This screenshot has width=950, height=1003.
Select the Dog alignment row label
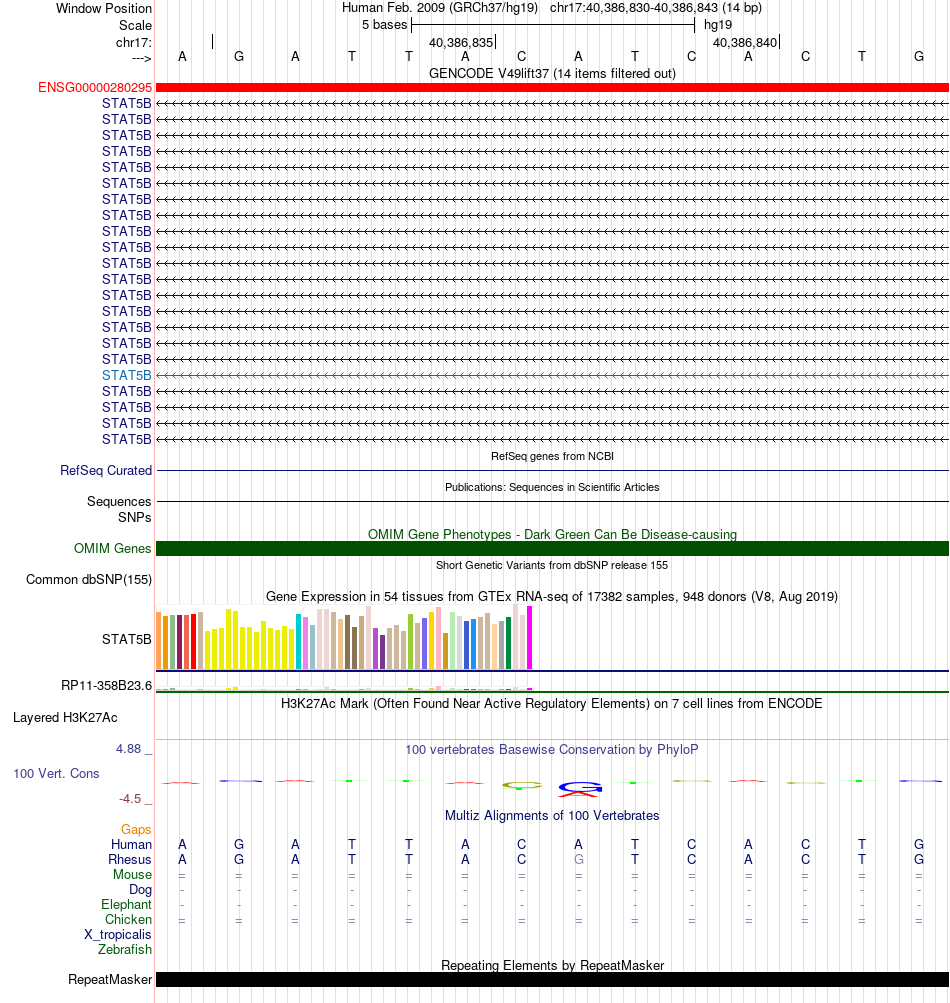(140, 890)
